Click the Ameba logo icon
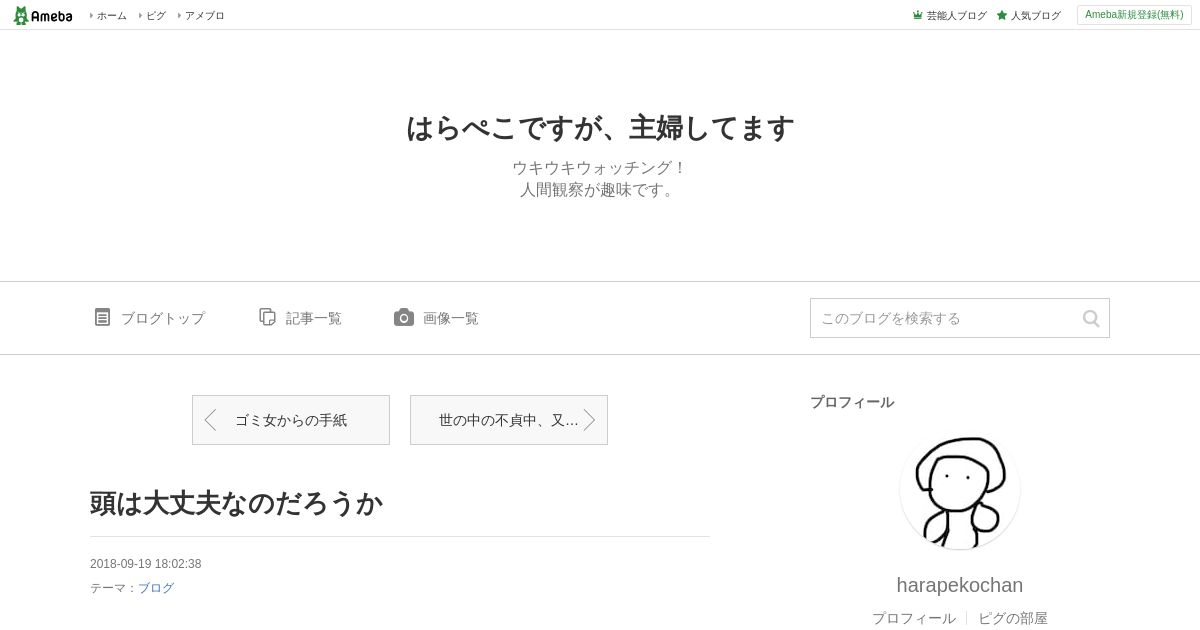 (43, 15)
